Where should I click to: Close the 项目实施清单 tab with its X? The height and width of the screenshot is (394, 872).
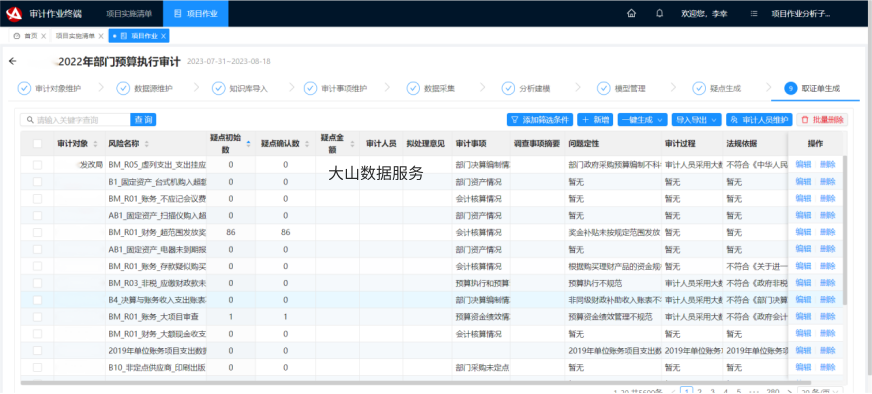[101, 36]
